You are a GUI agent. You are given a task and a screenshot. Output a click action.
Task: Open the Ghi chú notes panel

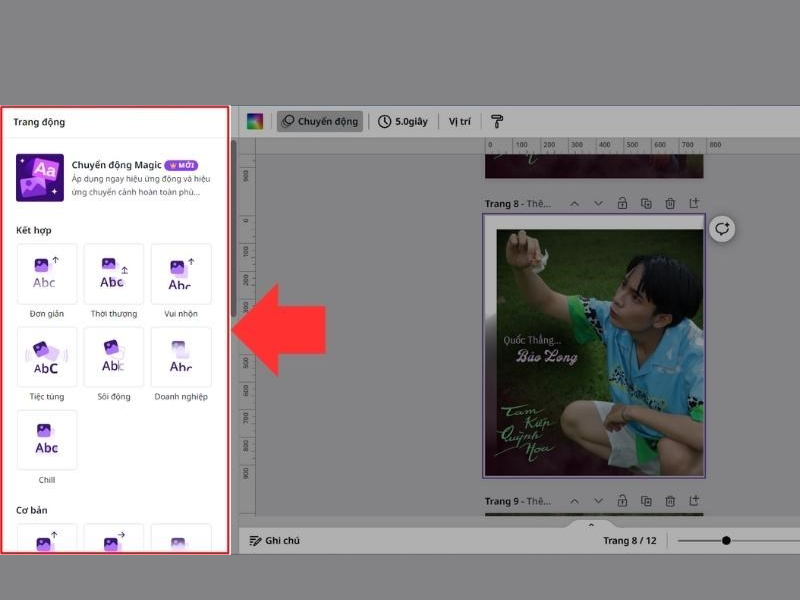275,541
